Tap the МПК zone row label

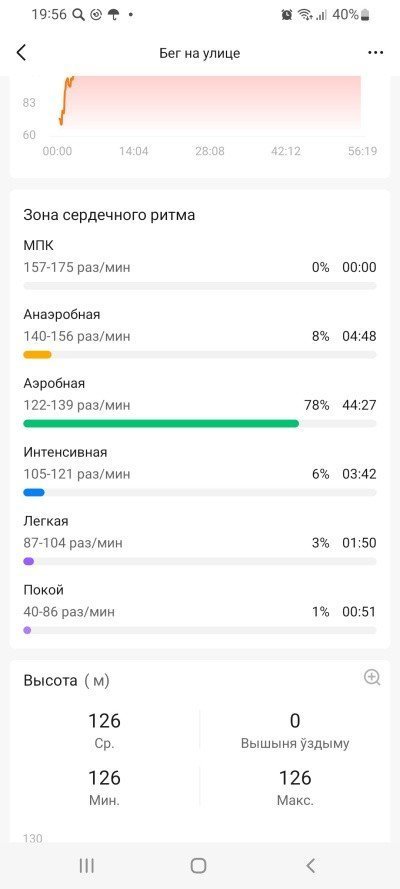pos(38,245)
